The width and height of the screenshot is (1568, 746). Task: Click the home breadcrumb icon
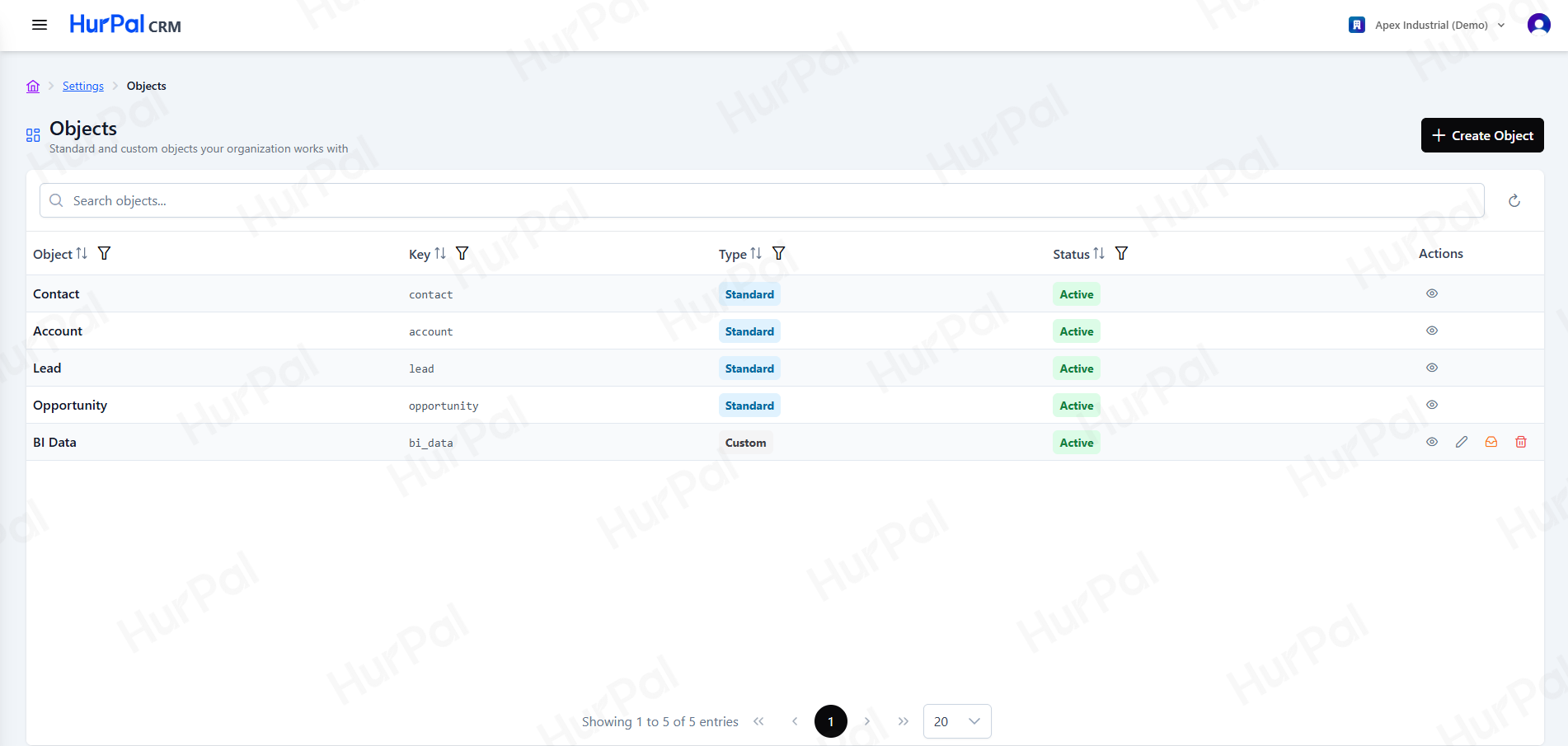[33, 86]
